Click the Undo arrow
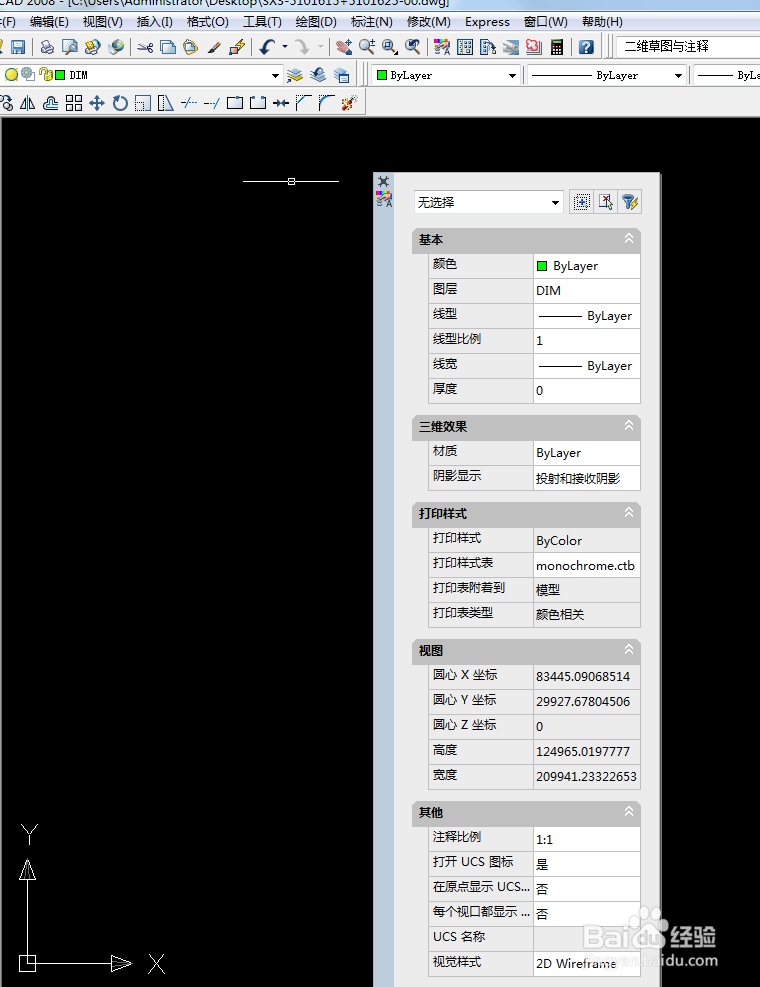760x987 pixels. [268, 47]
